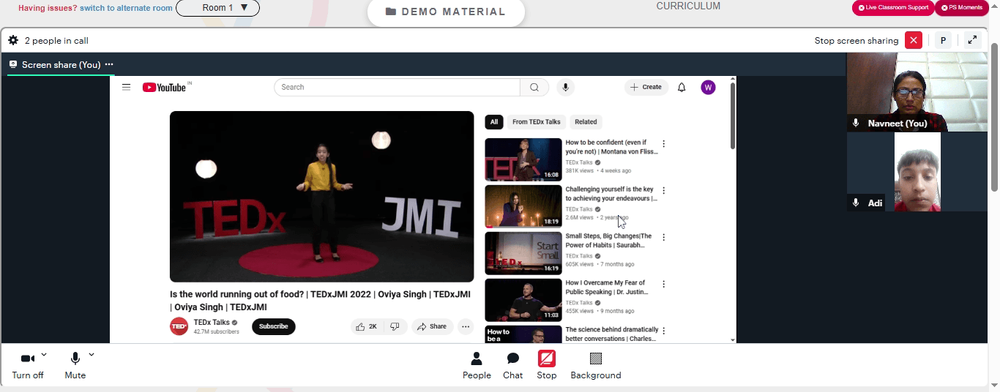Open YouTube notifications bell
Screen dimensions: 1000x392
[x=681, y=87]
